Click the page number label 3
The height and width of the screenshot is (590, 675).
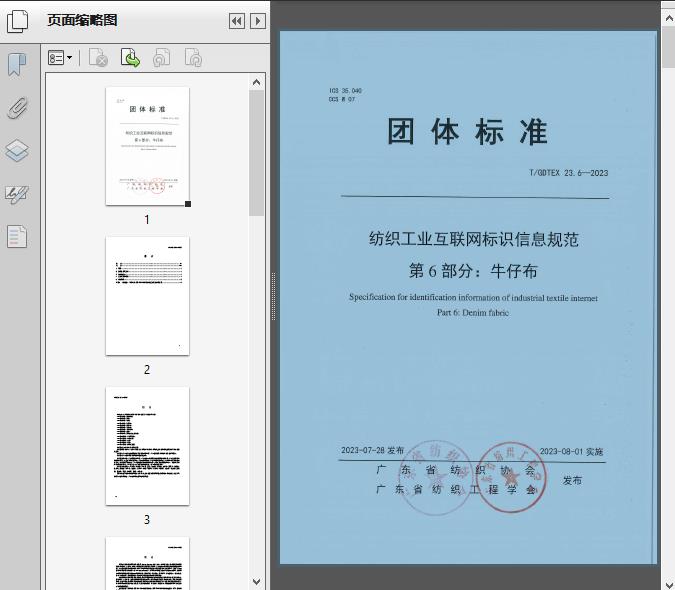[x=147, y=520]
